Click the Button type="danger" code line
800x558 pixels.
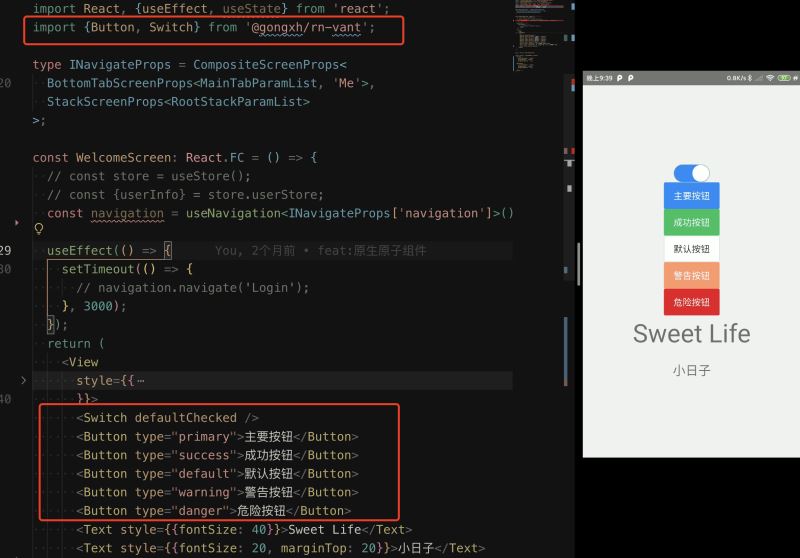click(214, 511)
